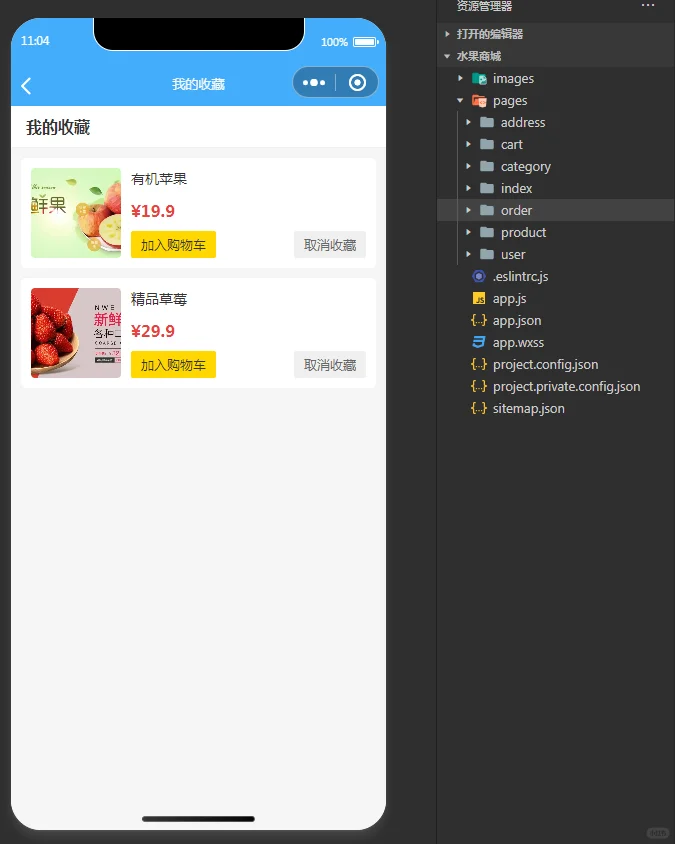Open the app.wxss file name
Screen dimensions: 675x844
[518, 342]
